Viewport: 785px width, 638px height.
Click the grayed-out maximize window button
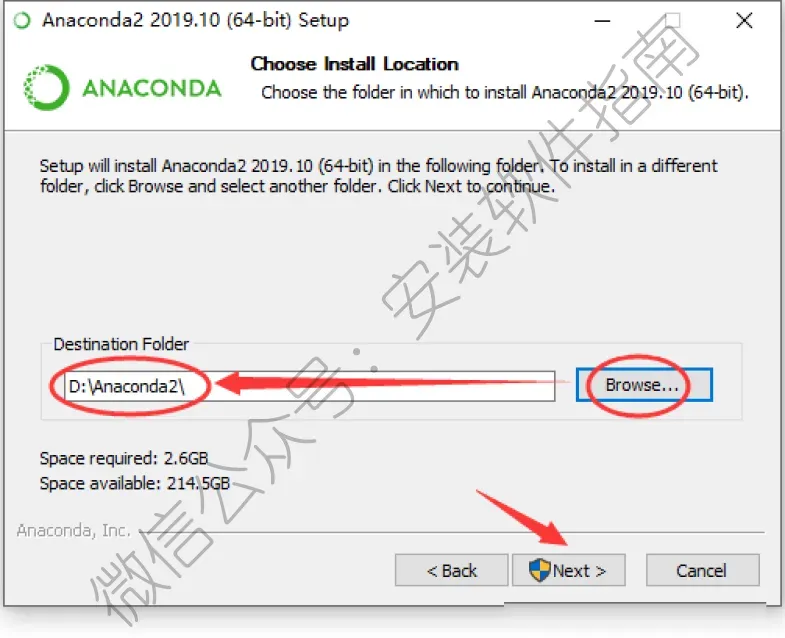(x=672, y=21)
